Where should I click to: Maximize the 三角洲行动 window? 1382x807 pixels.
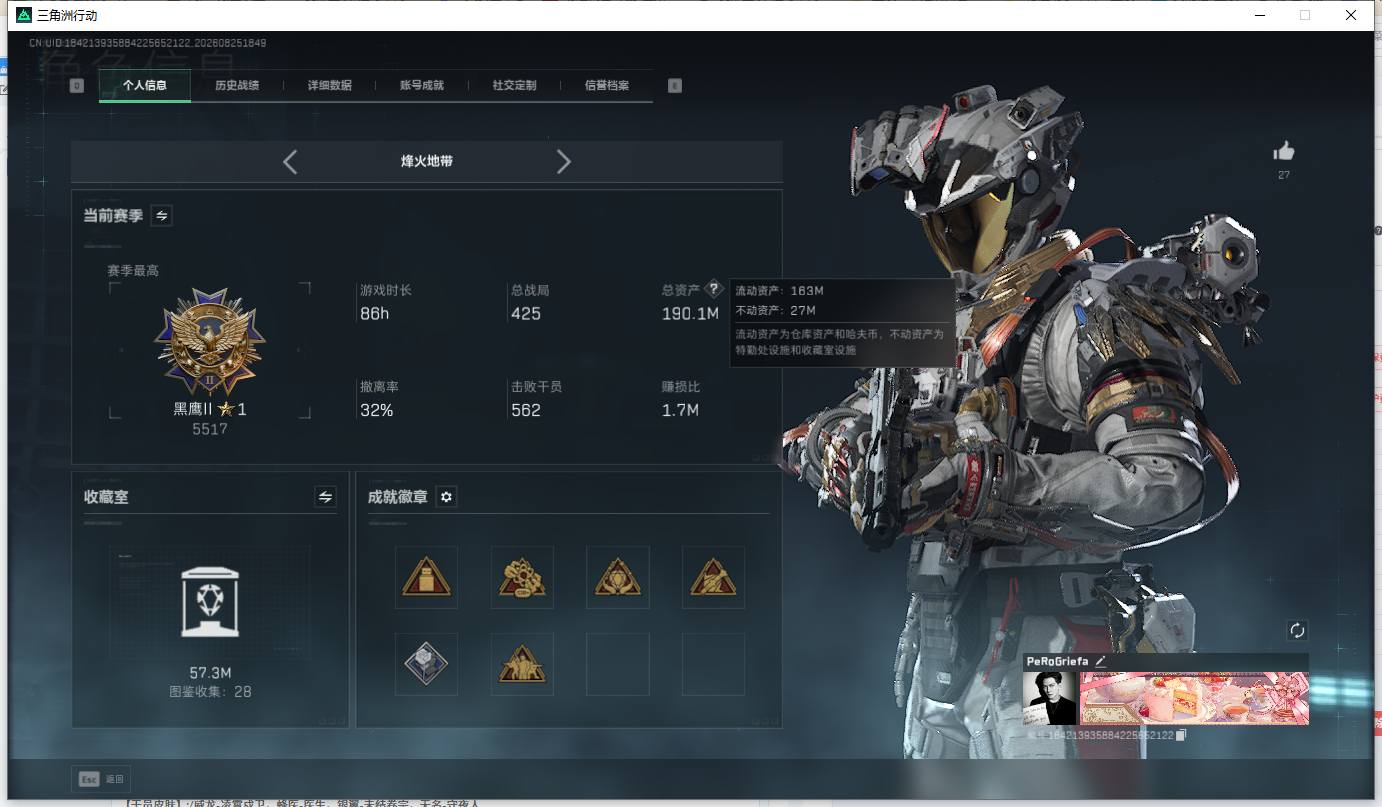click(1305, 15)
